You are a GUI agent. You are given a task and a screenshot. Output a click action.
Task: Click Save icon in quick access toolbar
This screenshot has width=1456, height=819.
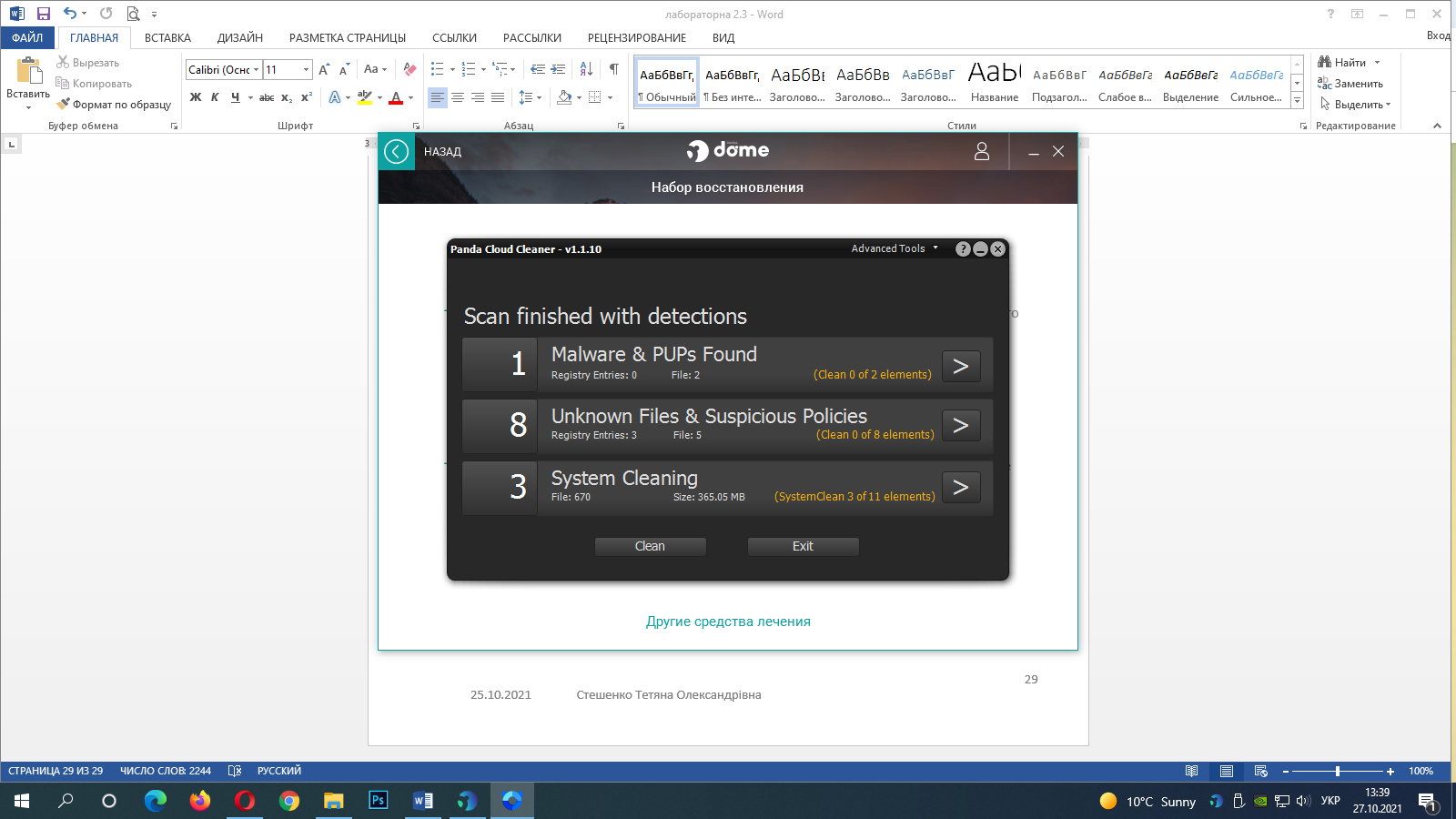(x=43, y=14)
